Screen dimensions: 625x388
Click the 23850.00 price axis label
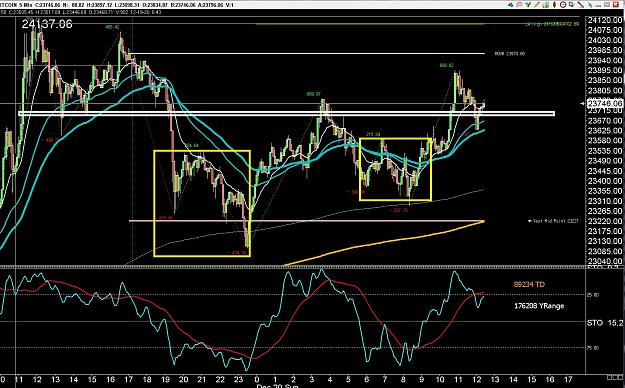(605, 81)
